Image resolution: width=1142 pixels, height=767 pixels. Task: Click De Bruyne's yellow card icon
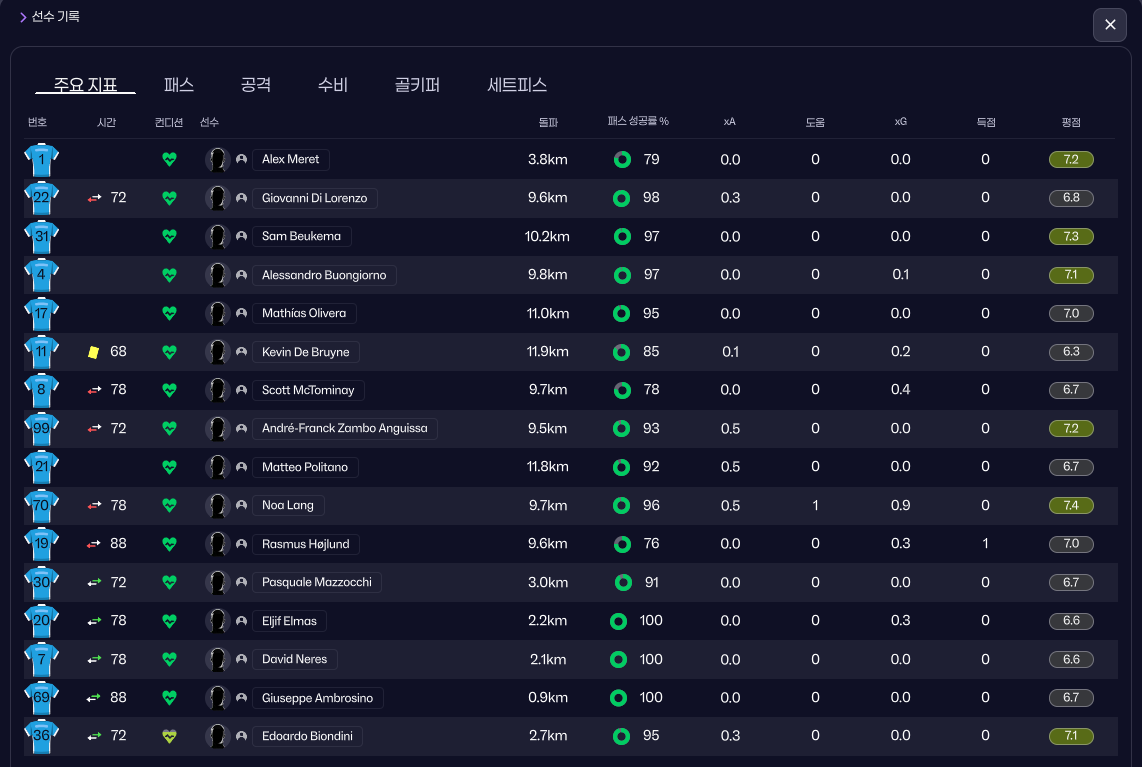click(x=93, y=352)
